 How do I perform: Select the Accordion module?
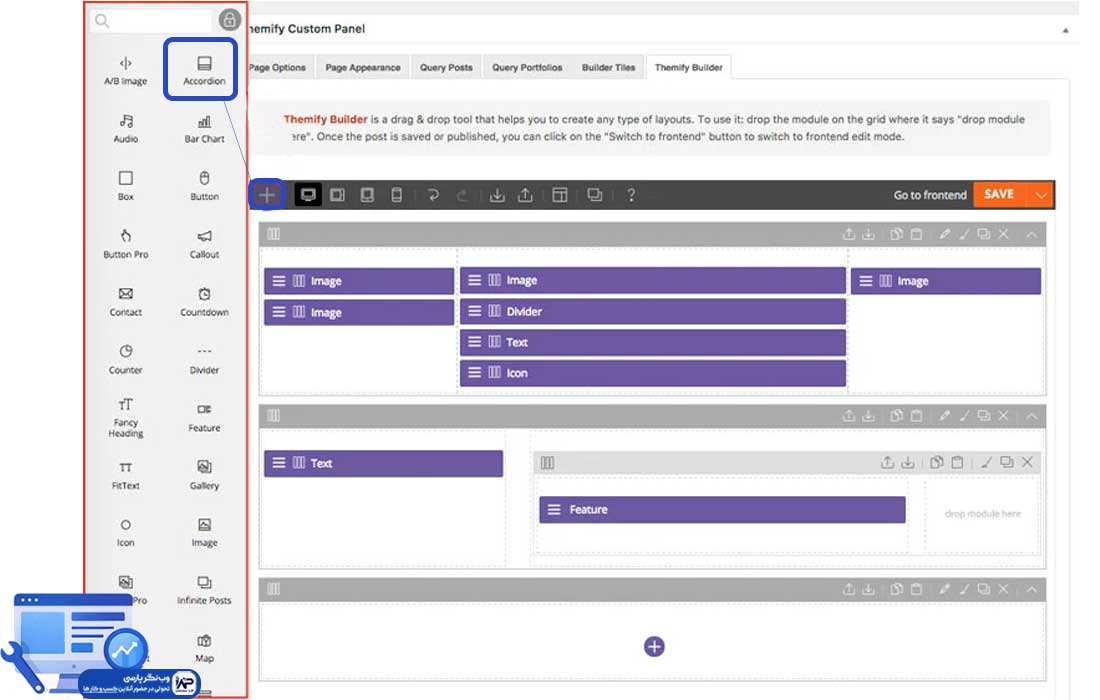coord(204,70)
